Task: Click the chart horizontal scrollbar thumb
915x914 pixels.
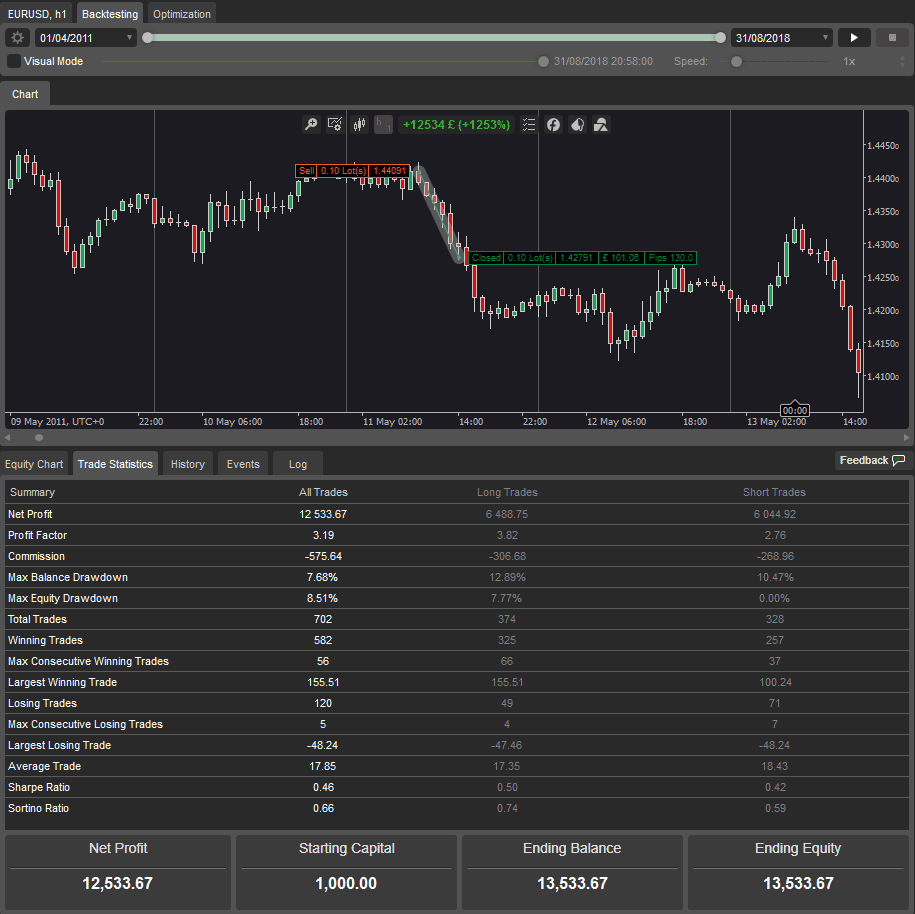Action: (x=39, y=437)
